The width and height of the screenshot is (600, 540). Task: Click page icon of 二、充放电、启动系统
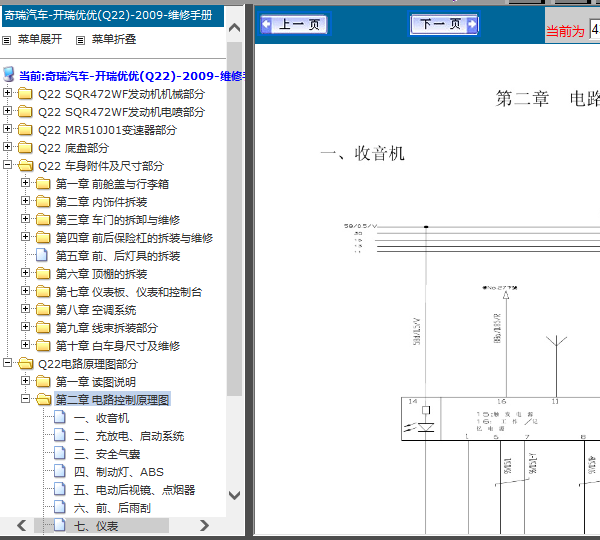click(x=60, y=434)
